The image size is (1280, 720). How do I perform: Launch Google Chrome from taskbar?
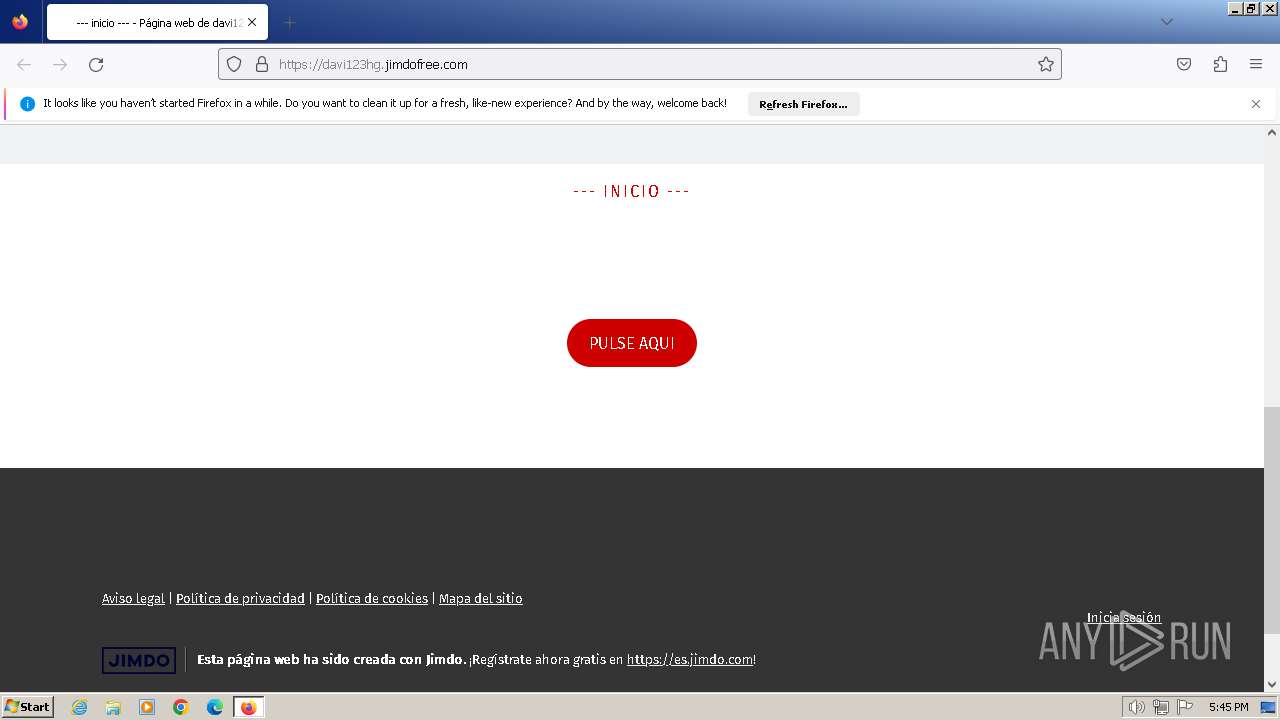181,707
